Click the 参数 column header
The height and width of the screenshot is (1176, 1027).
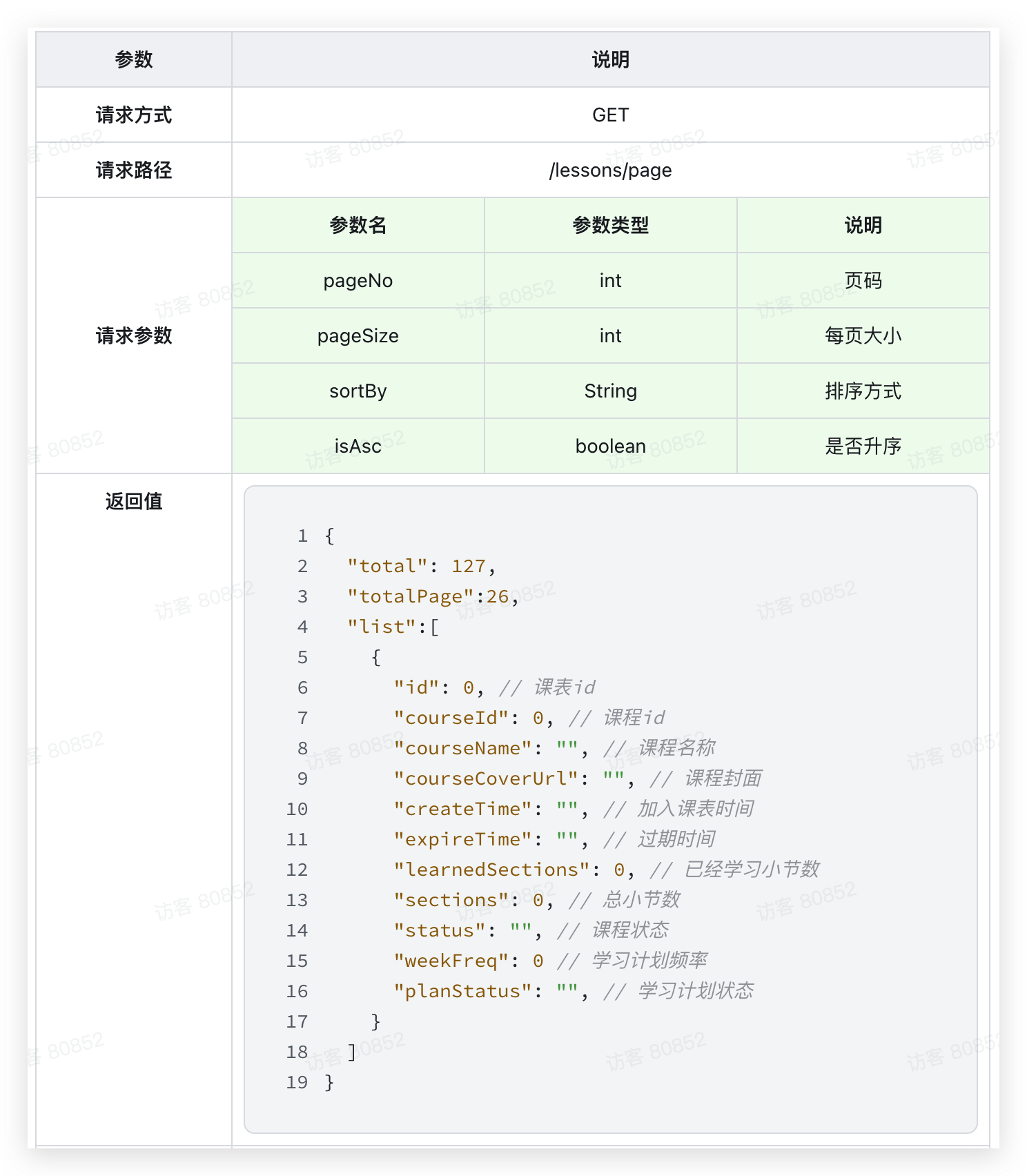coord(134,59)
